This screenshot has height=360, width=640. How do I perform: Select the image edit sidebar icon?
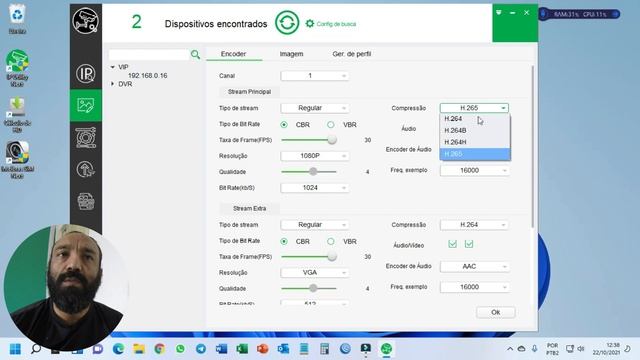coord(85,105)
